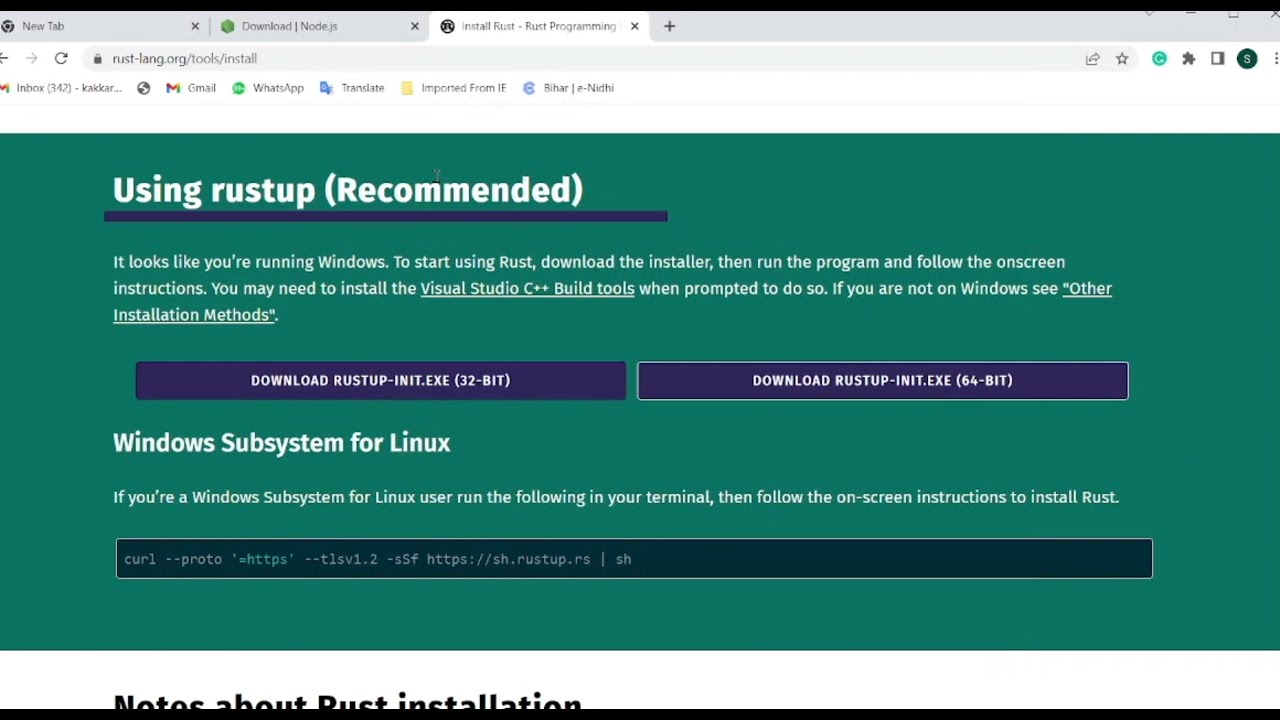Open the Extensions puzzle-piece menu
1280x720 pixels.
[1188, 59]
